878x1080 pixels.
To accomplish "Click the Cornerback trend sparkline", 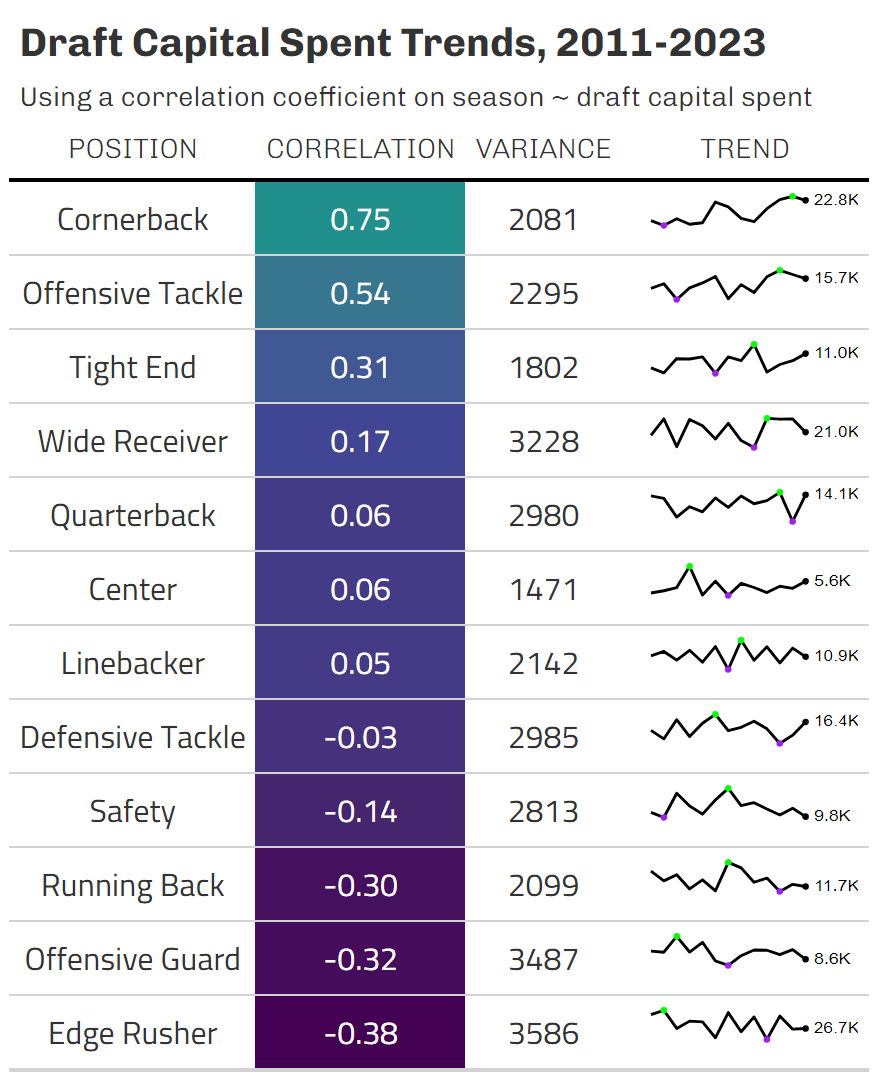I will pyautogui.click(x=729, y=211).
